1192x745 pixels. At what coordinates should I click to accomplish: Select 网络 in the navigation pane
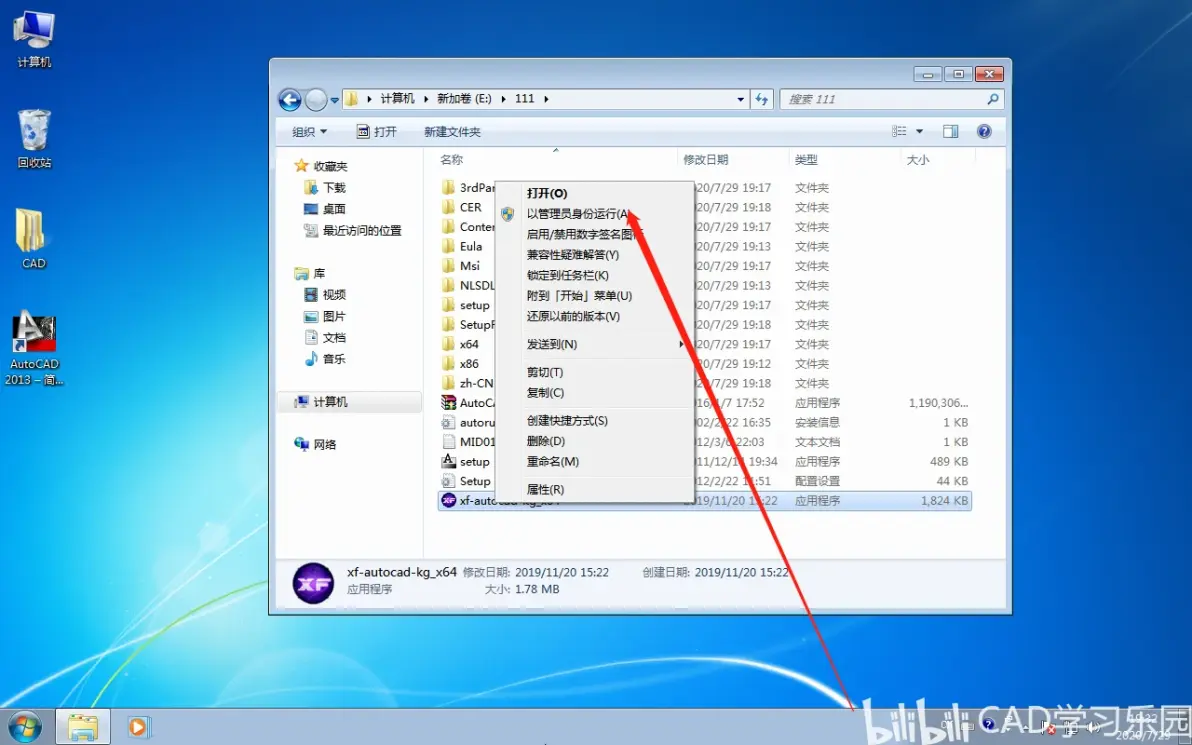[325, 445]
